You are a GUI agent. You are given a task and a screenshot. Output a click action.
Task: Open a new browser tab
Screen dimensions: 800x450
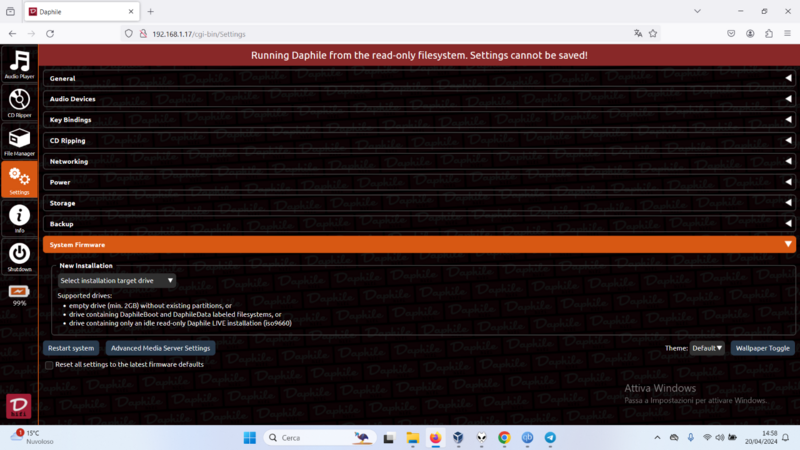click(151, 11)
